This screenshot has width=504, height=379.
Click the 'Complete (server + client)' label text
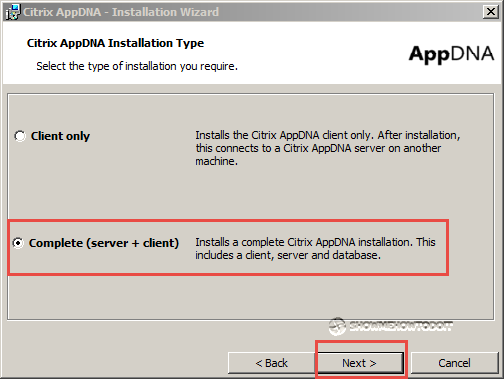pos(104,243)
